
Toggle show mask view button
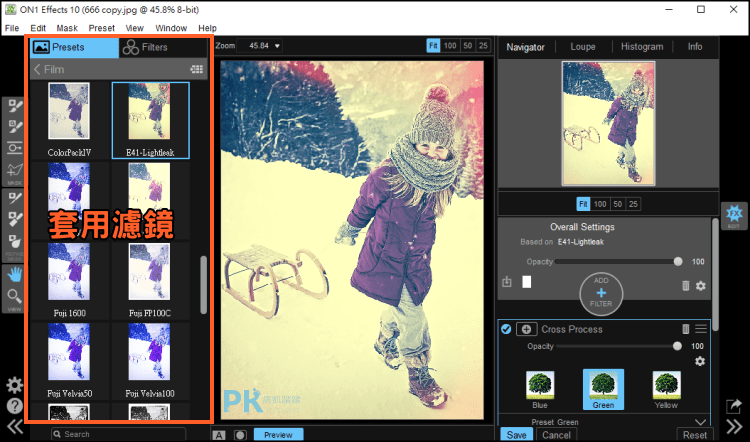click(240, 435)
